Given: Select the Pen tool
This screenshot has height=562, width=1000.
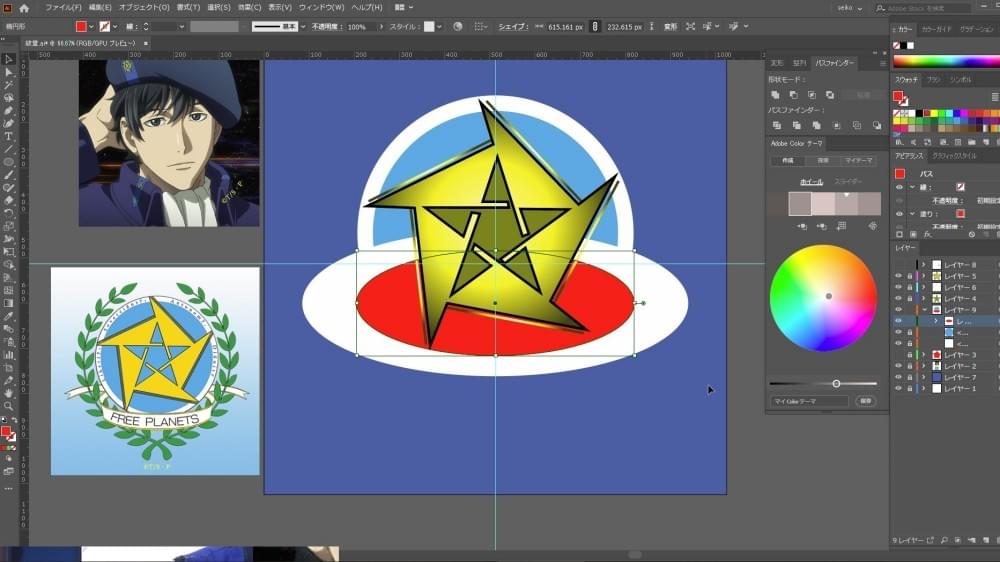Looking at the screenshot, I should pyautogui.click(x=8, y=110).
